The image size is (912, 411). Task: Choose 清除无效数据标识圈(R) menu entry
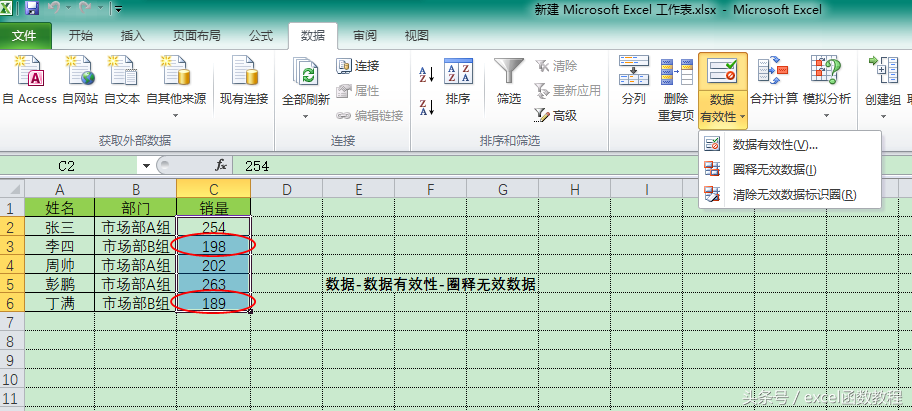point(790,195)
